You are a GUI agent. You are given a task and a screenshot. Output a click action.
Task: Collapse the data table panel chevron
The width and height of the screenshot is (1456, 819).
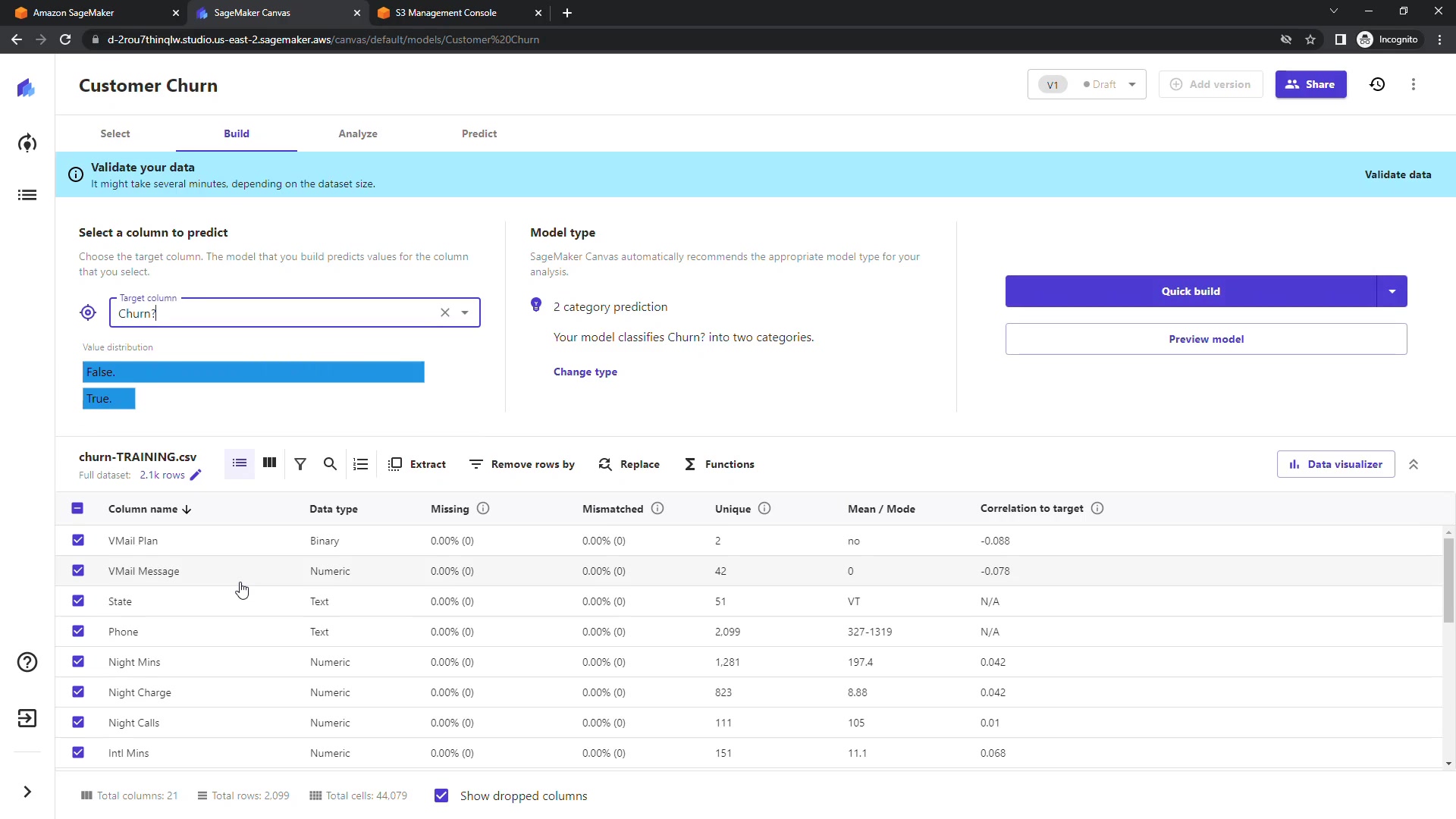point(1414,464)
